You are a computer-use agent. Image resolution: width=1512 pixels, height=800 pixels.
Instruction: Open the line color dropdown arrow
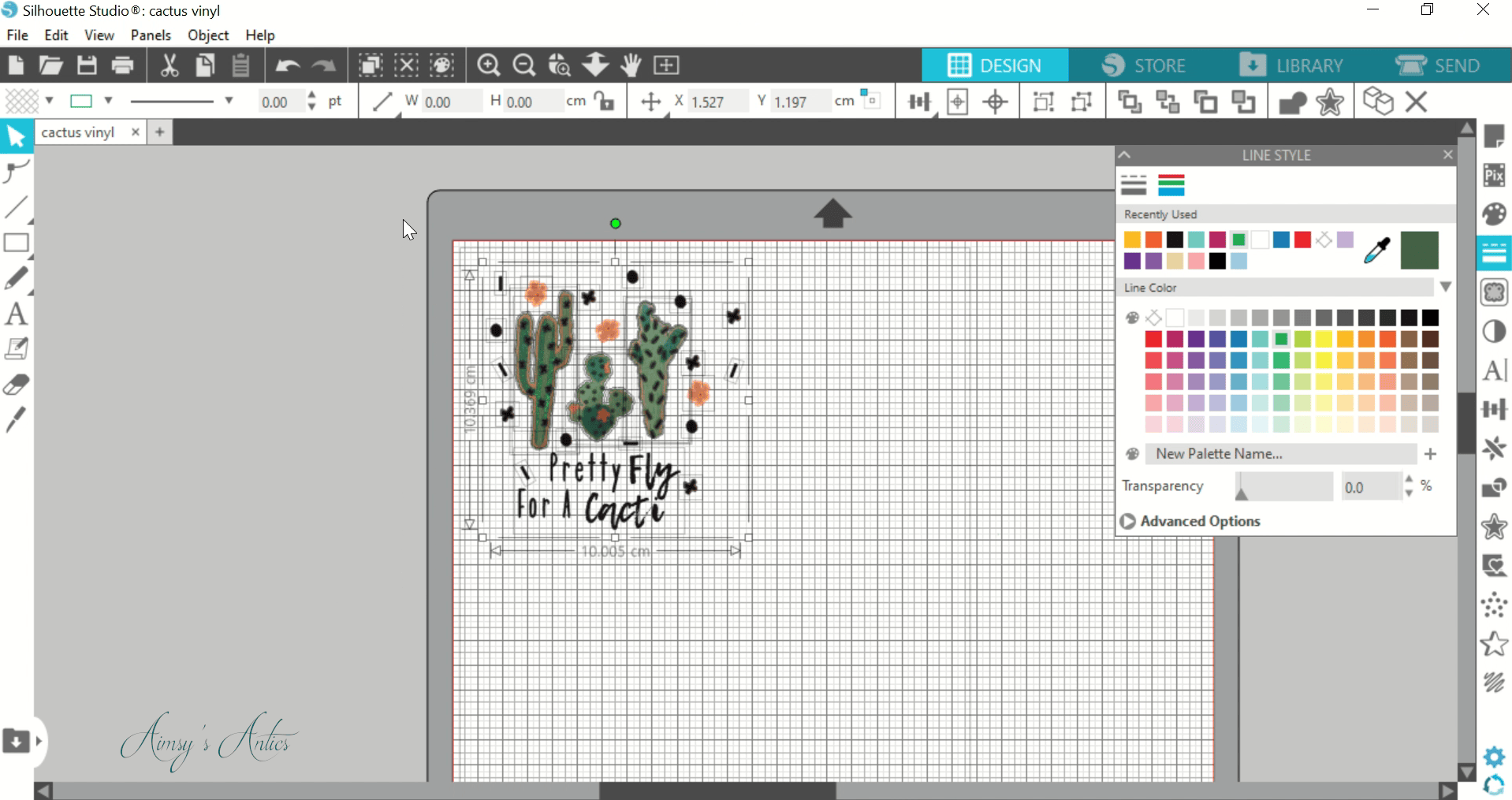(x=109, y=101)
